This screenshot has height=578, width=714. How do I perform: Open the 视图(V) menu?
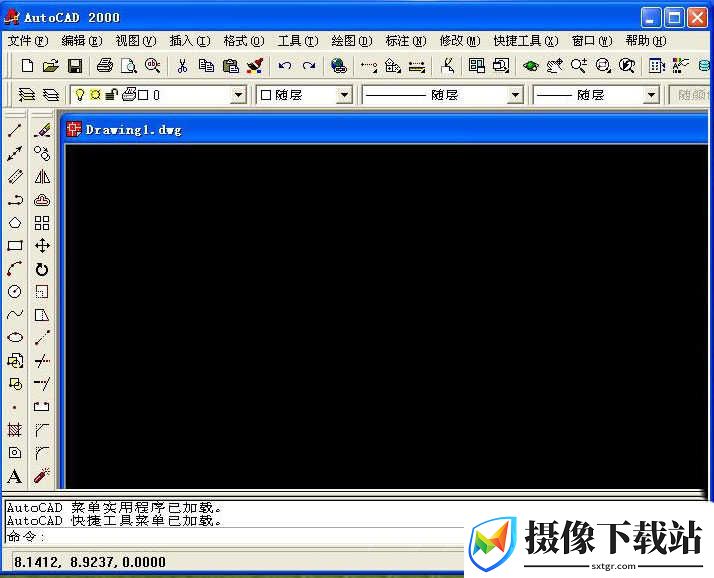pos(136,41)
